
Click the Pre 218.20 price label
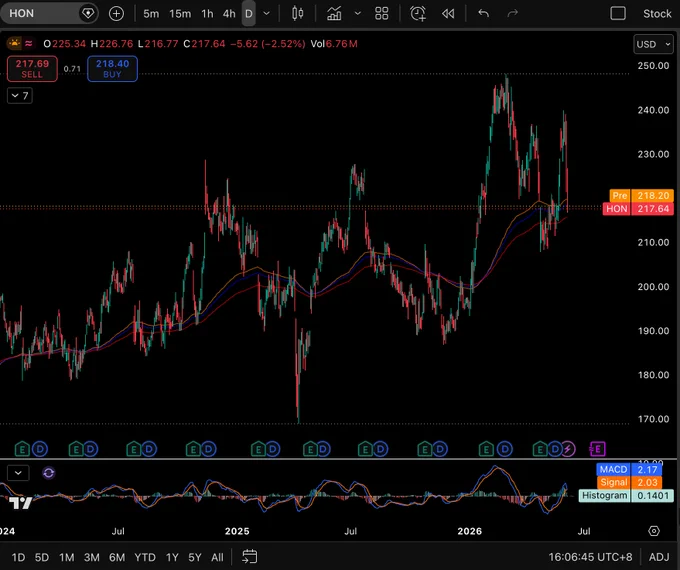click(641, 196)
